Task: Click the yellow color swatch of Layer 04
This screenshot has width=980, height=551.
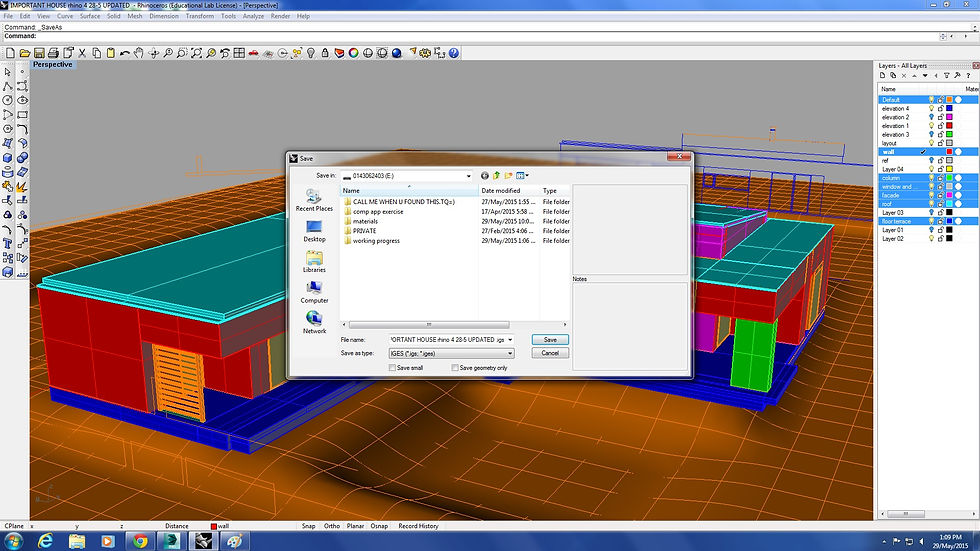Action: [949, 169]
